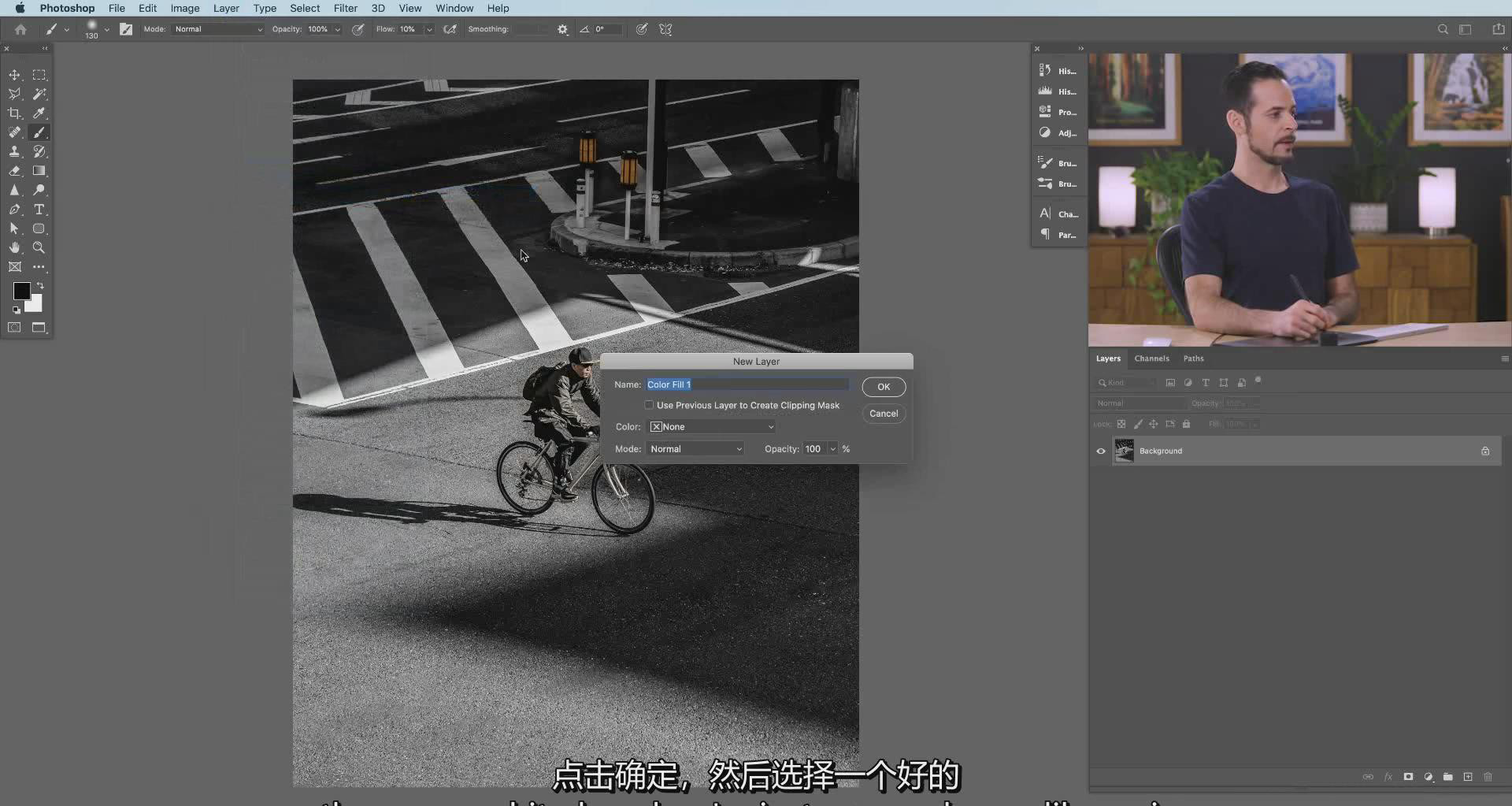1512x806 pixels.
Task: Open the Select menu
Action: [x=305, y=8]
